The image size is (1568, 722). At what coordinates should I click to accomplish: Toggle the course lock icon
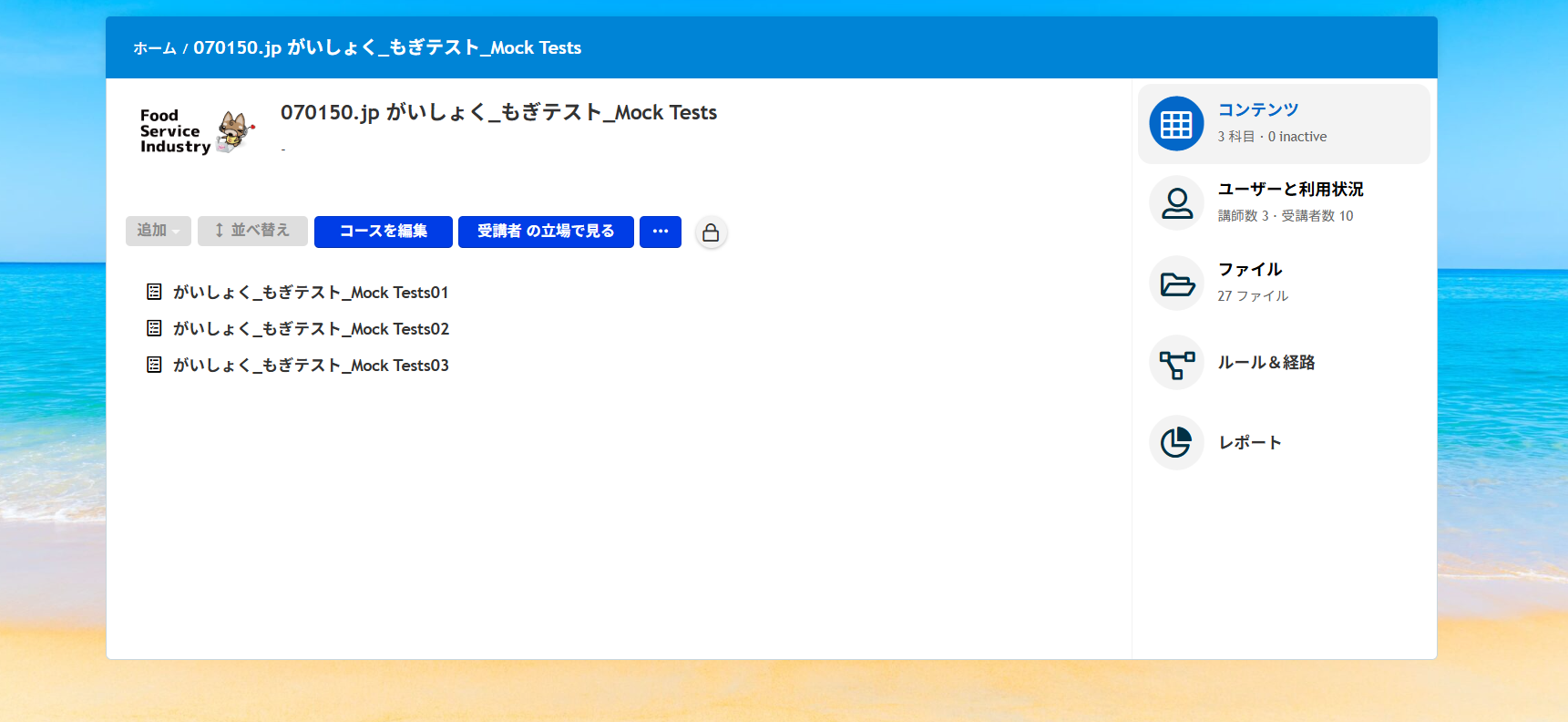(711, 232)
